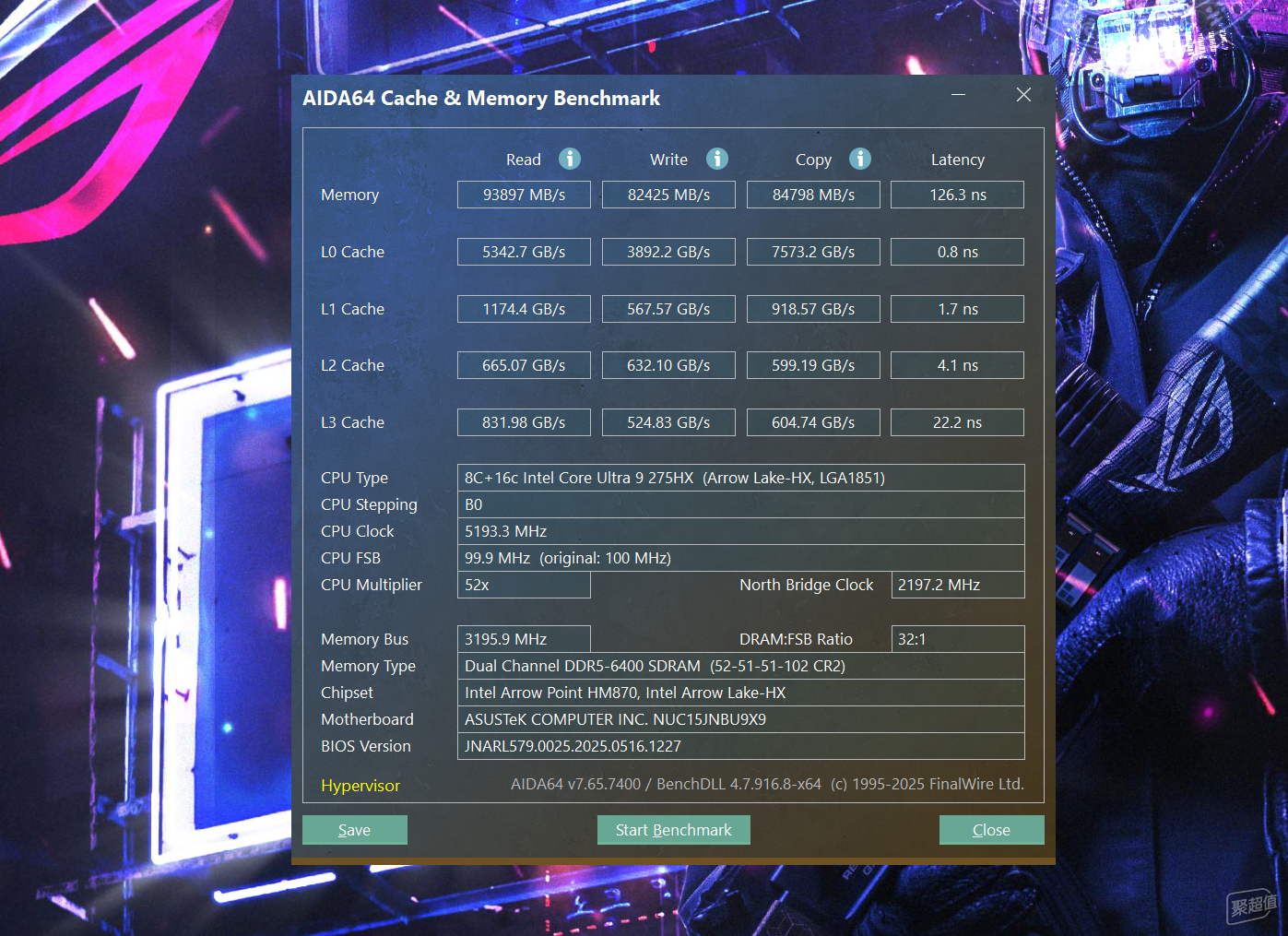Click BIOS Version JNARL579 field

[741, 746]
